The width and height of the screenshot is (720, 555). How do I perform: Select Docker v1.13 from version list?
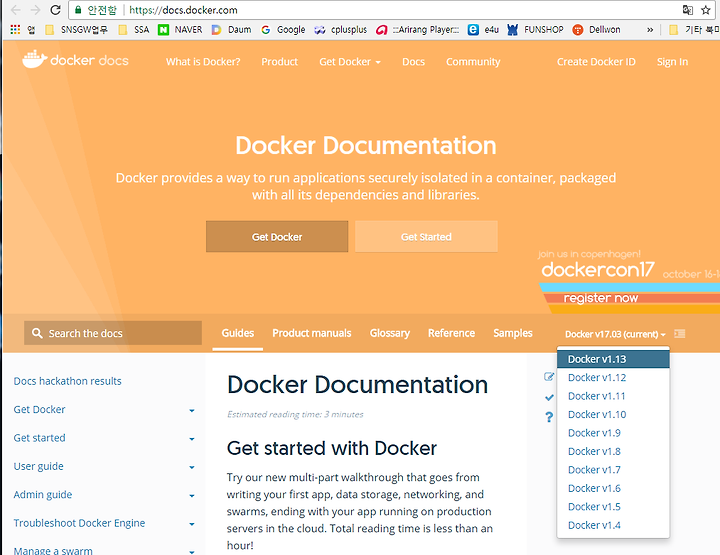coord(613,359)
